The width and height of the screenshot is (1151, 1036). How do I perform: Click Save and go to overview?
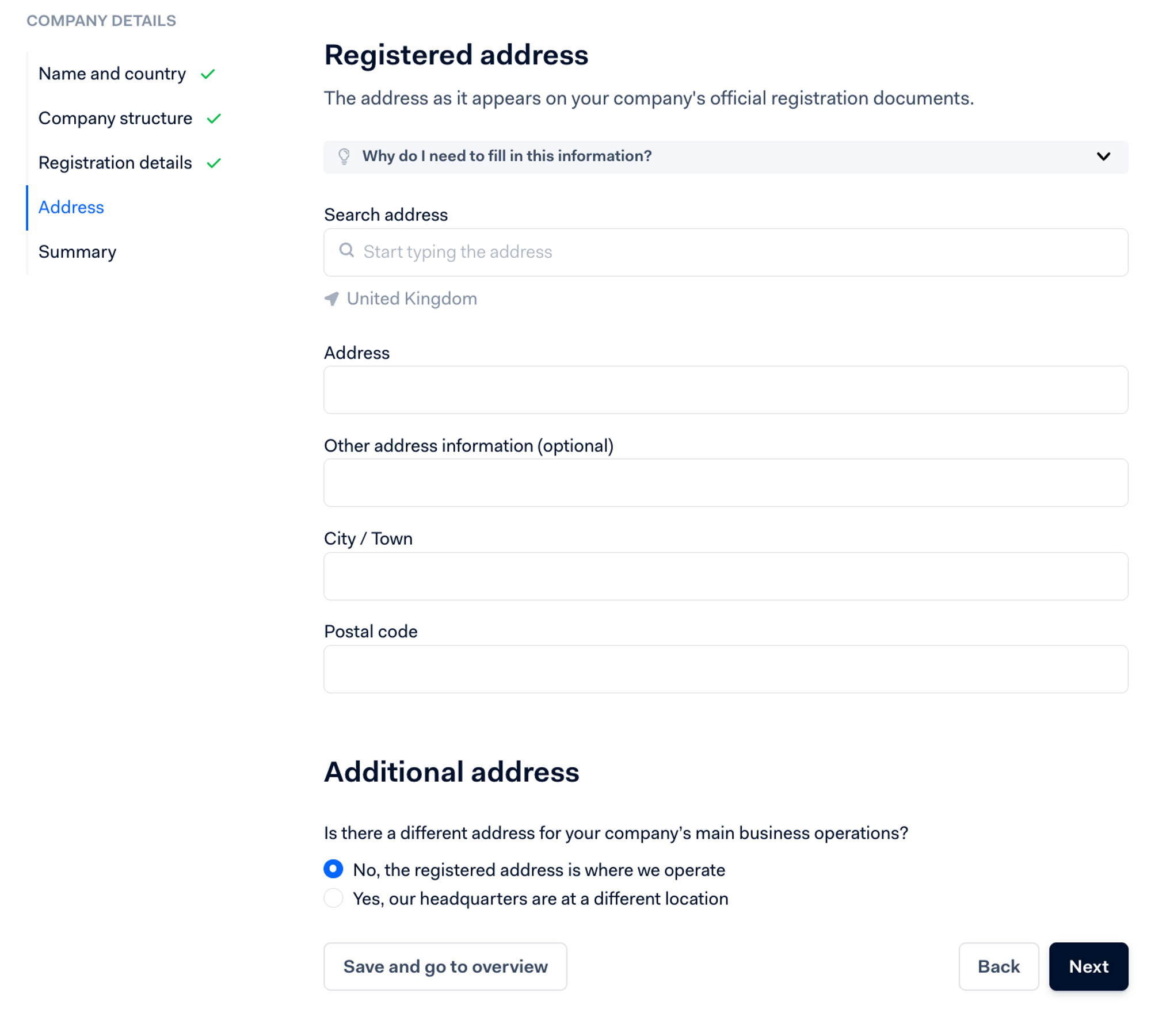tap(445, 966)
